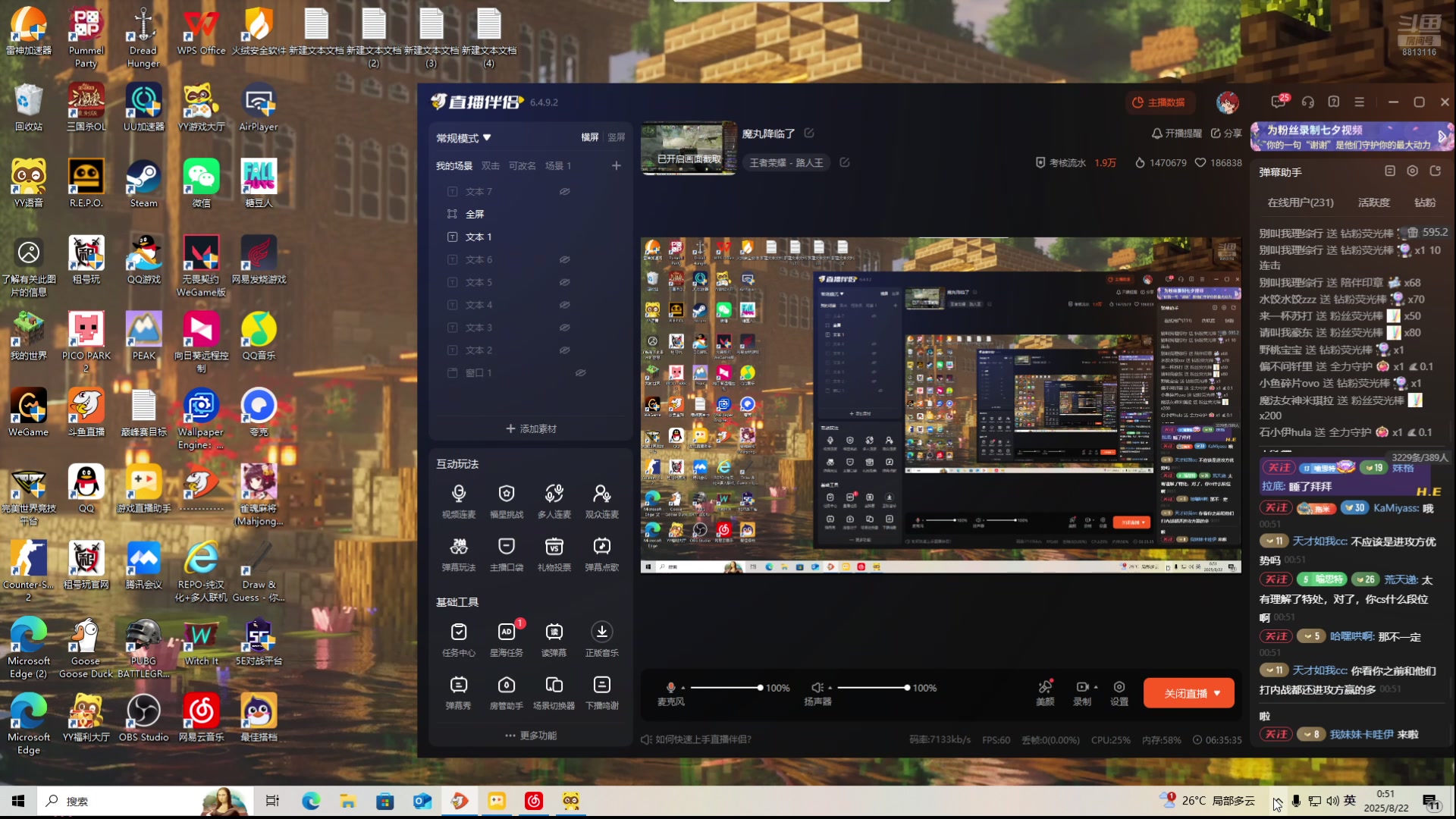Click the streamer avatar in title bar
Screen dimensions: 1456x819
point(1228,102)
